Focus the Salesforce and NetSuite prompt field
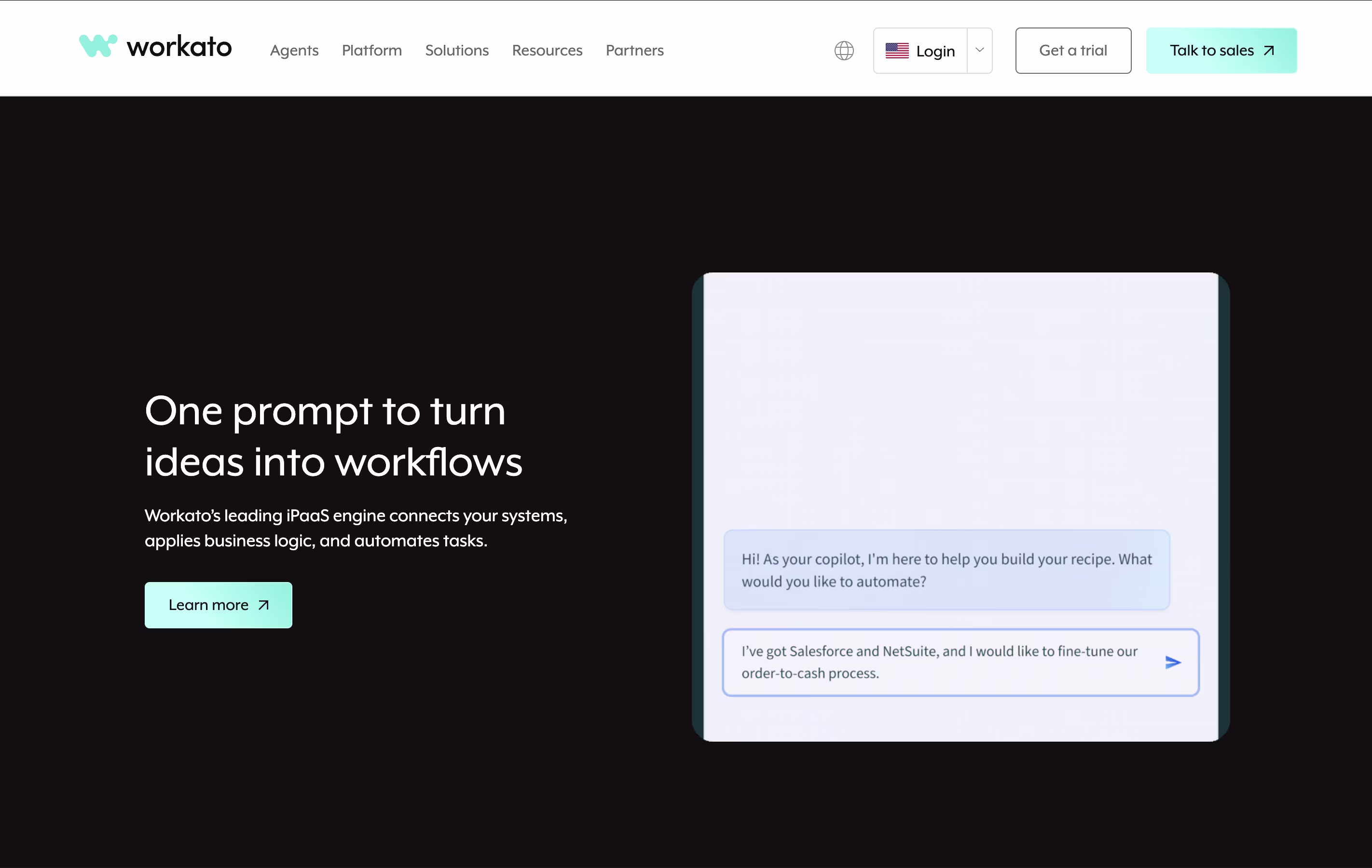Image resolution: width=1372 pixels, height=868 pixels. [x=940, y=662]
